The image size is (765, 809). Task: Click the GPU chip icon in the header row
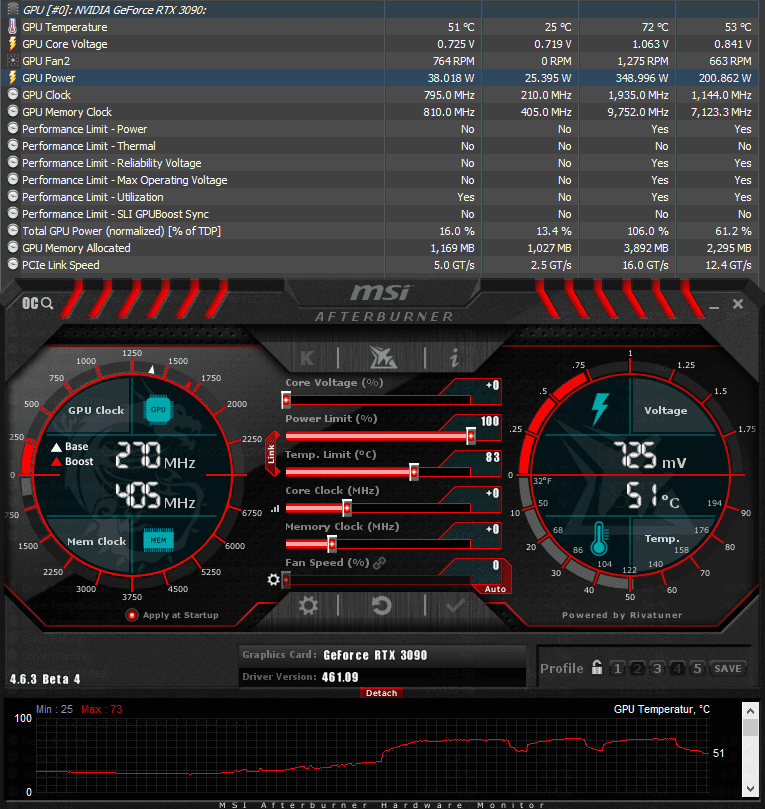coord(13,10)
